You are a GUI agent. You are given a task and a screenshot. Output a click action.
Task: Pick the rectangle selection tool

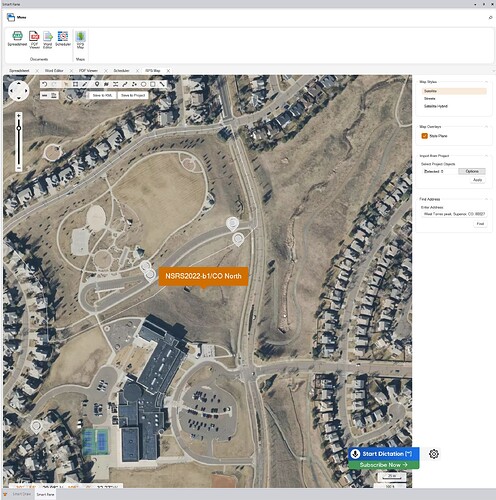(x=76, y=84)
